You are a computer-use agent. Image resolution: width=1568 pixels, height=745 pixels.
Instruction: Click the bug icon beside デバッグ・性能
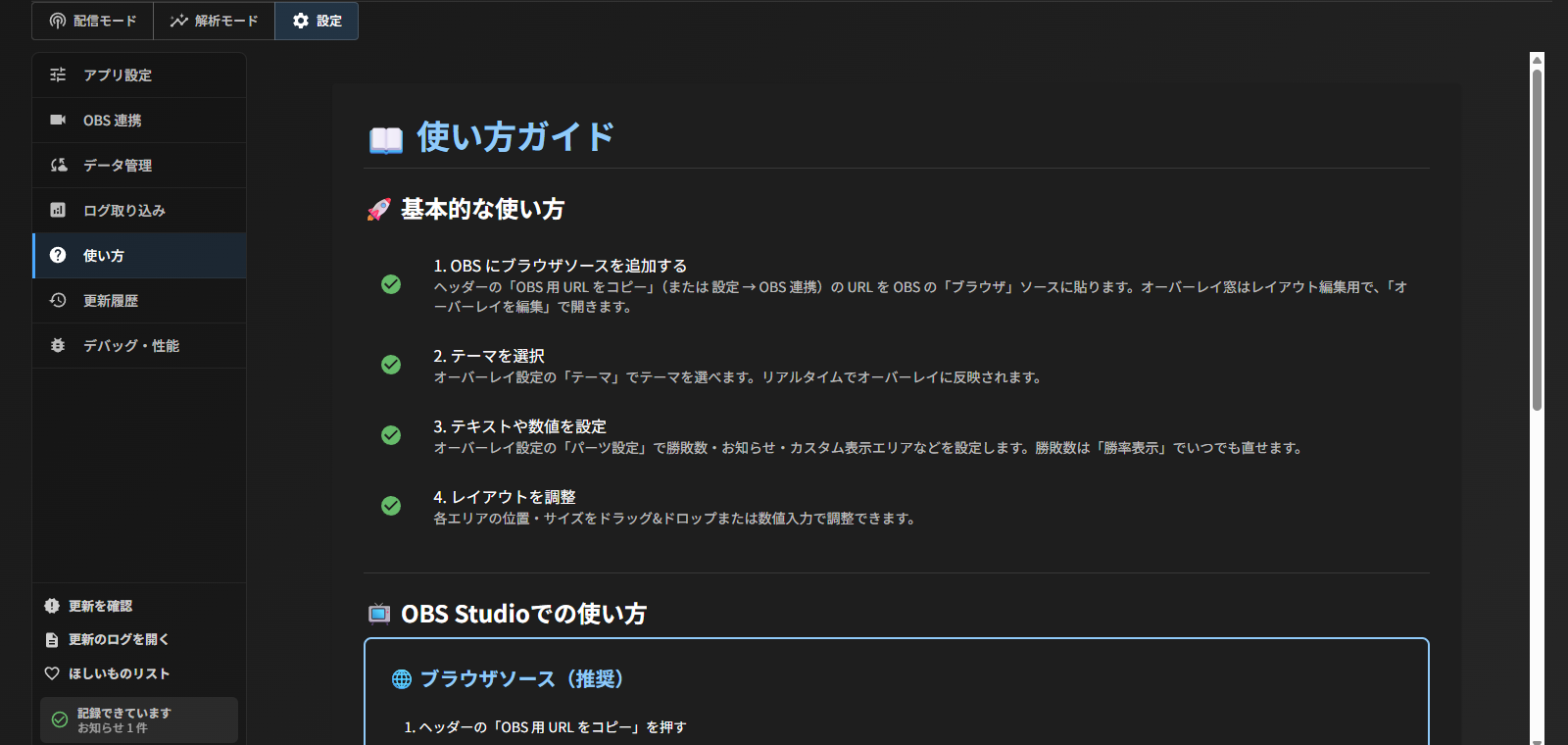tap(58, 345)
